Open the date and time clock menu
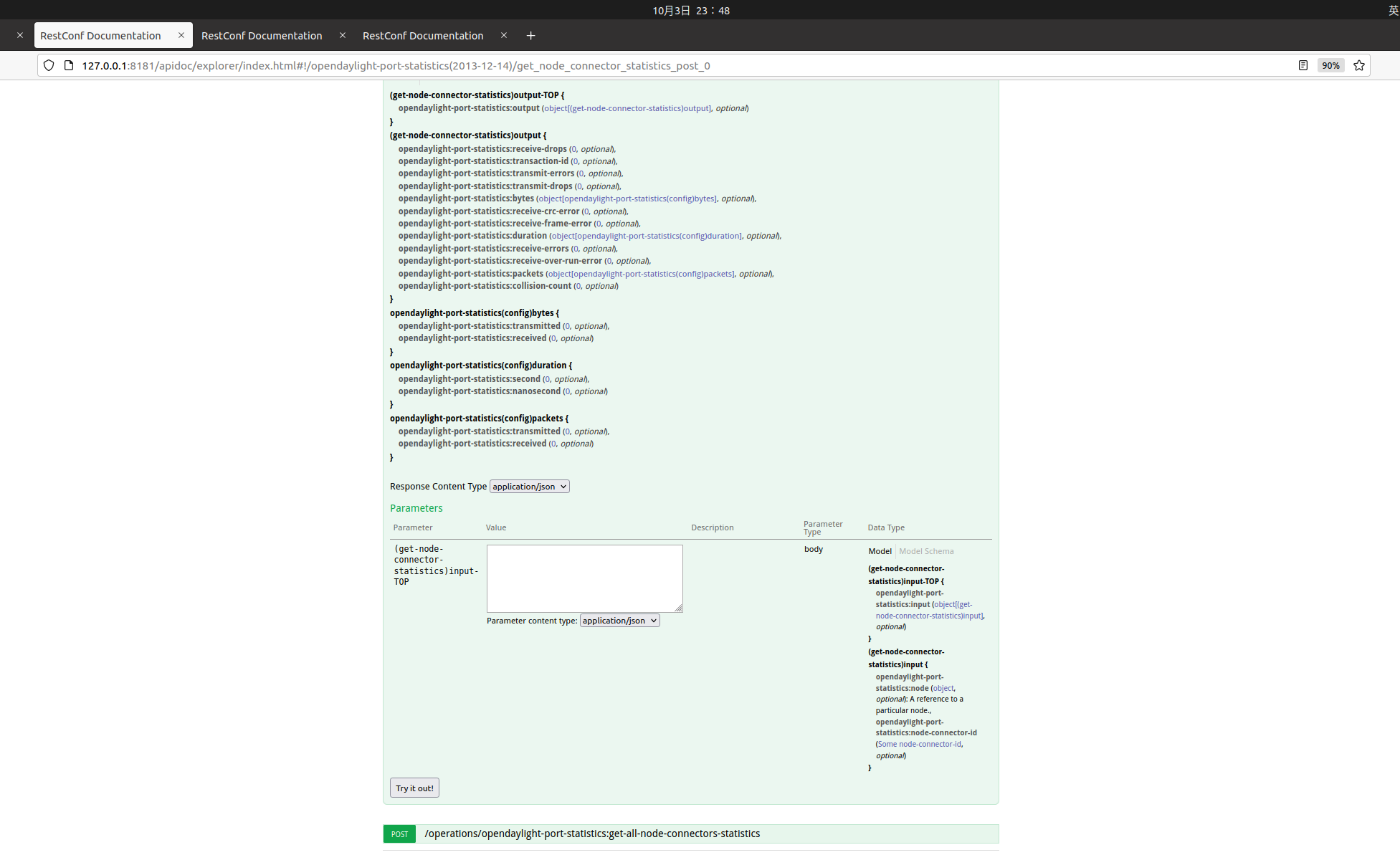Image resolution: width=1400 pixels, height=855 pixels. [691, 10]
